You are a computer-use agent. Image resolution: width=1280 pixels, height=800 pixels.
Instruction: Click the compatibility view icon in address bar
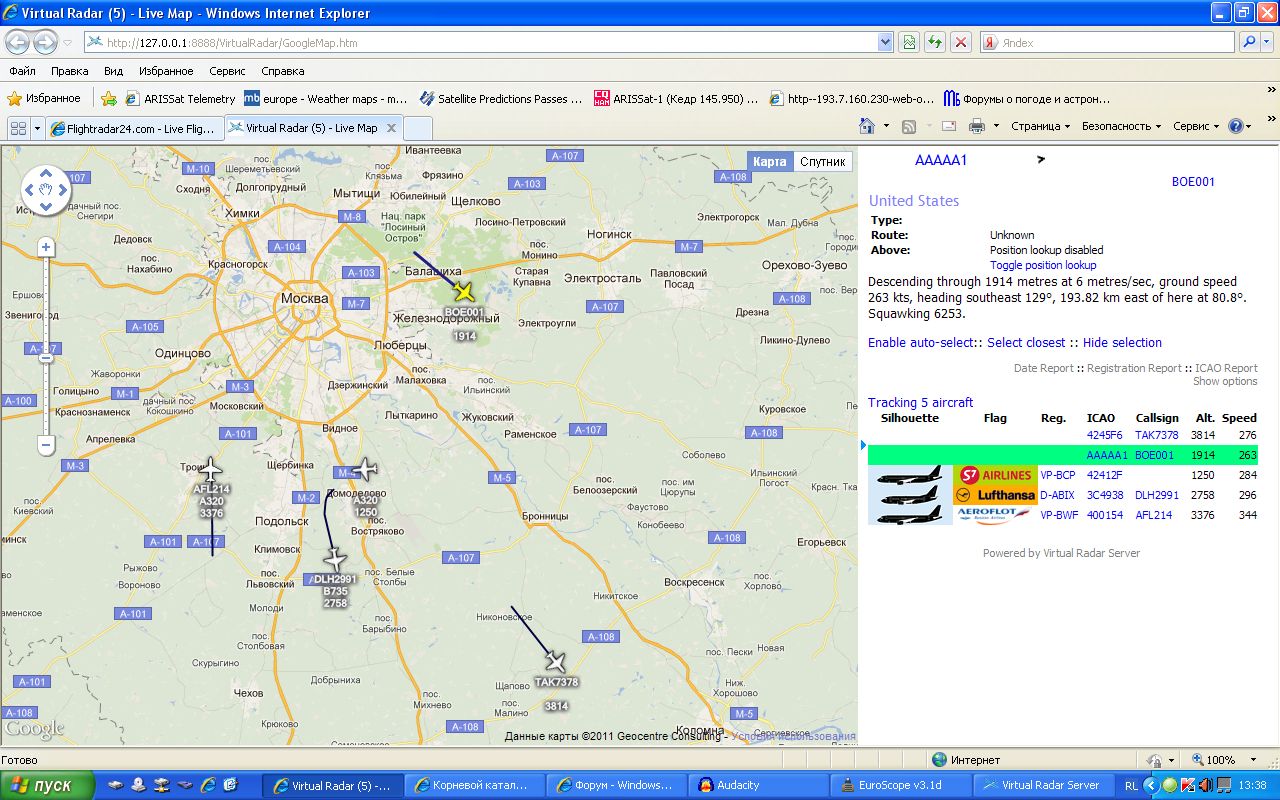tap(908, 43)
